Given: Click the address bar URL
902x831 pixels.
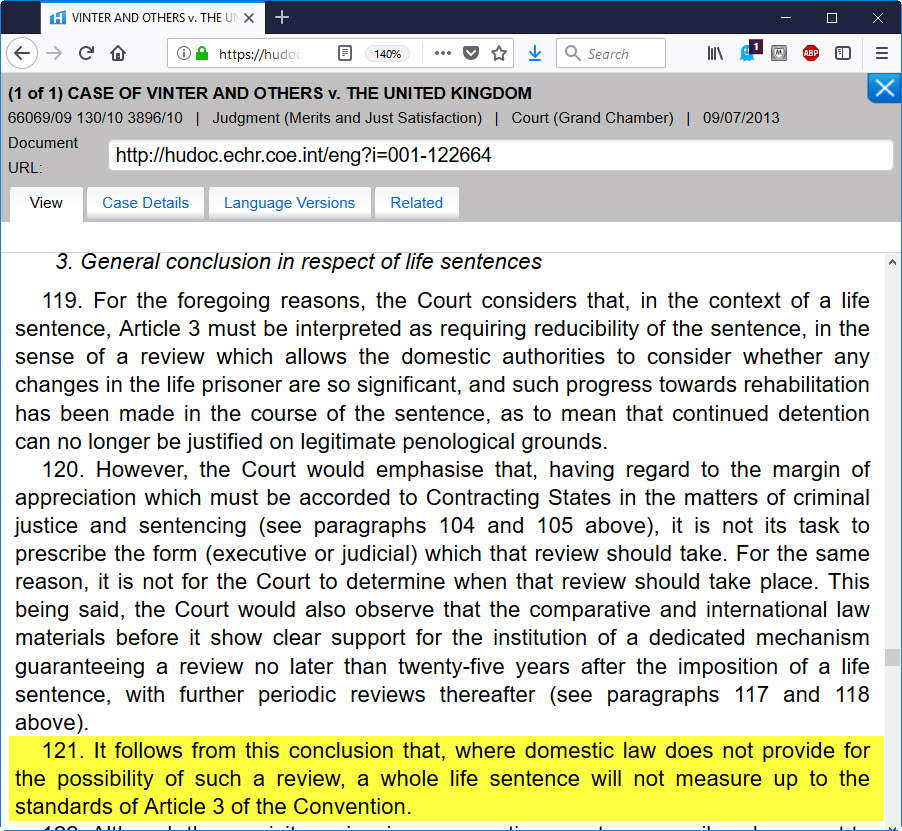Looking at the screenshot, I should [260, 54].
